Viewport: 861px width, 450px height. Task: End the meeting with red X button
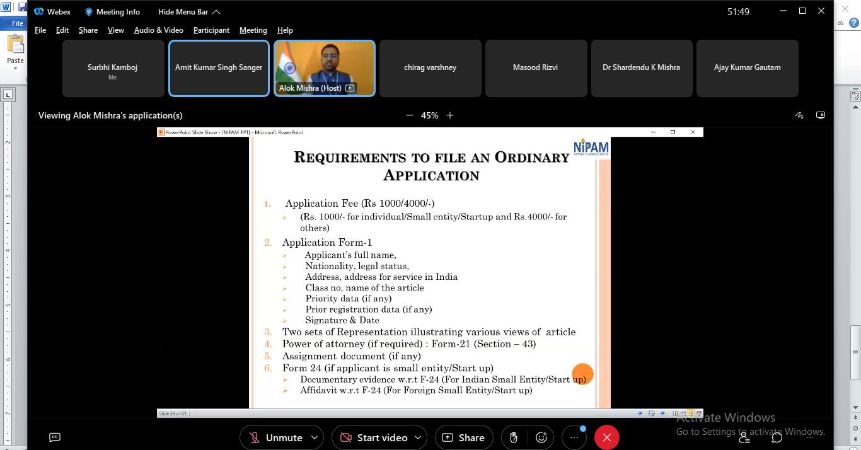click(x=606, y=437)
